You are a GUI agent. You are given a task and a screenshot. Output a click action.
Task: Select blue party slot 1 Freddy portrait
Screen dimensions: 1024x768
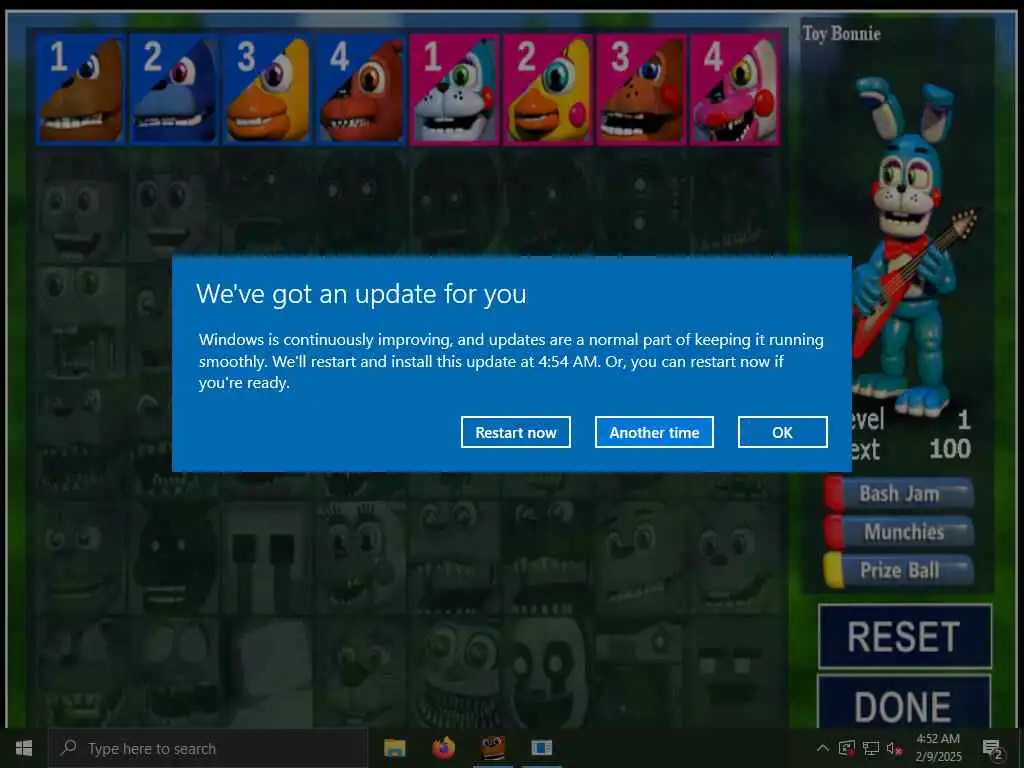pyautogui.click(x=81, y=89)
